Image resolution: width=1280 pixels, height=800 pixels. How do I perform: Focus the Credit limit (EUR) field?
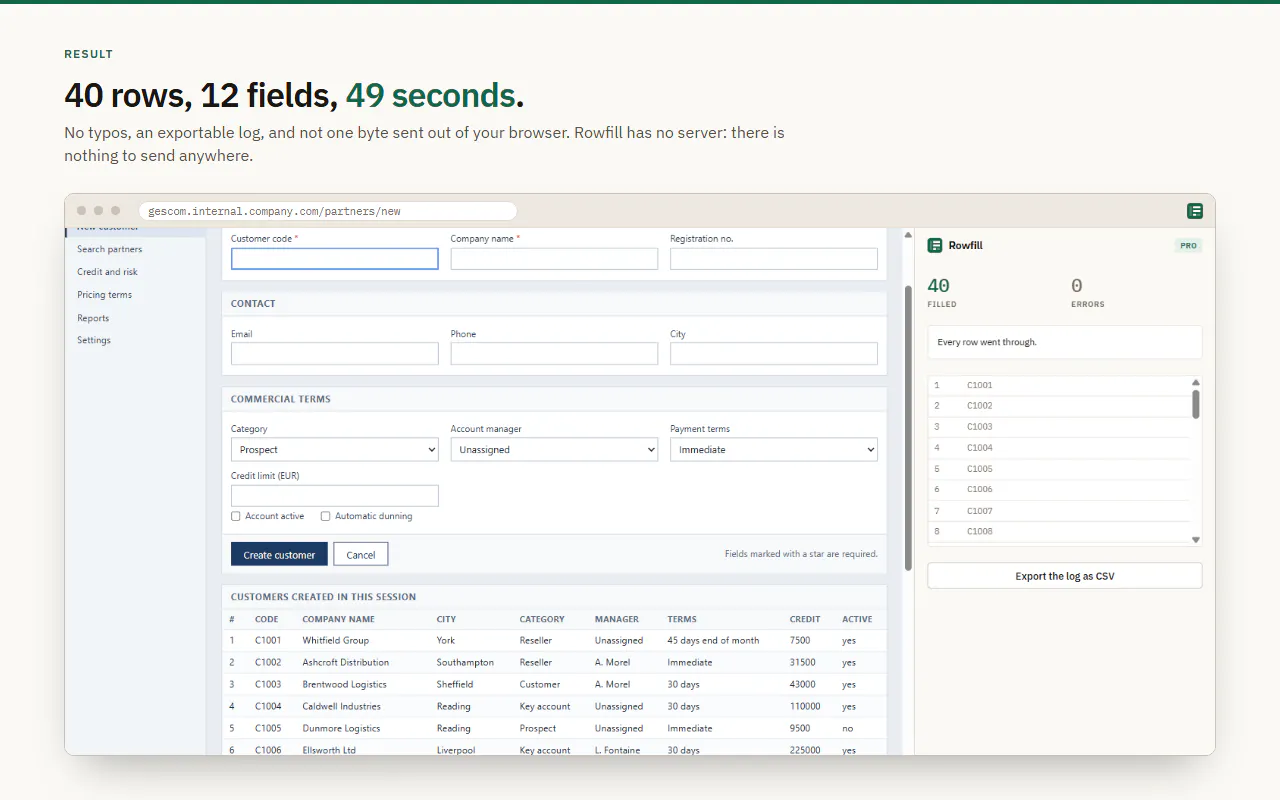[335, 496]
